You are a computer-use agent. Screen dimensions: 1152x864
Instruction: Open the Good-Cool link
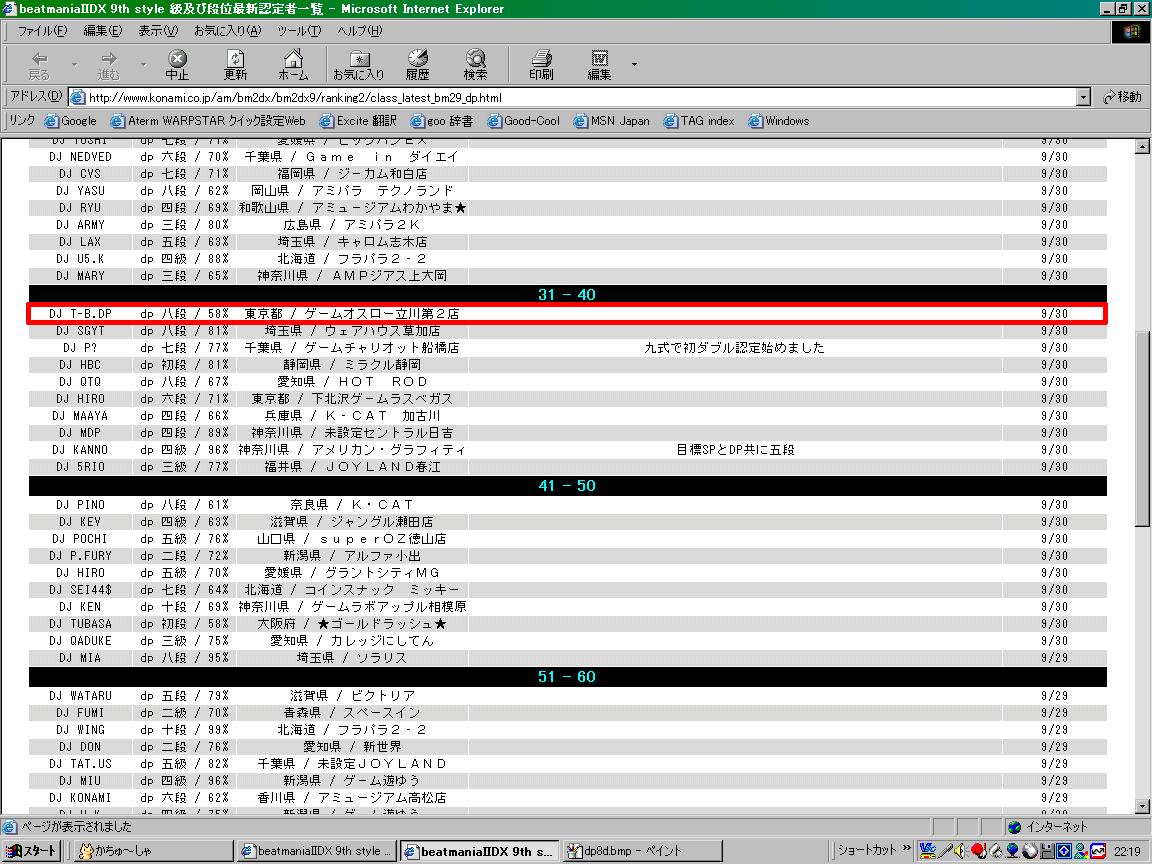point(523,120)
